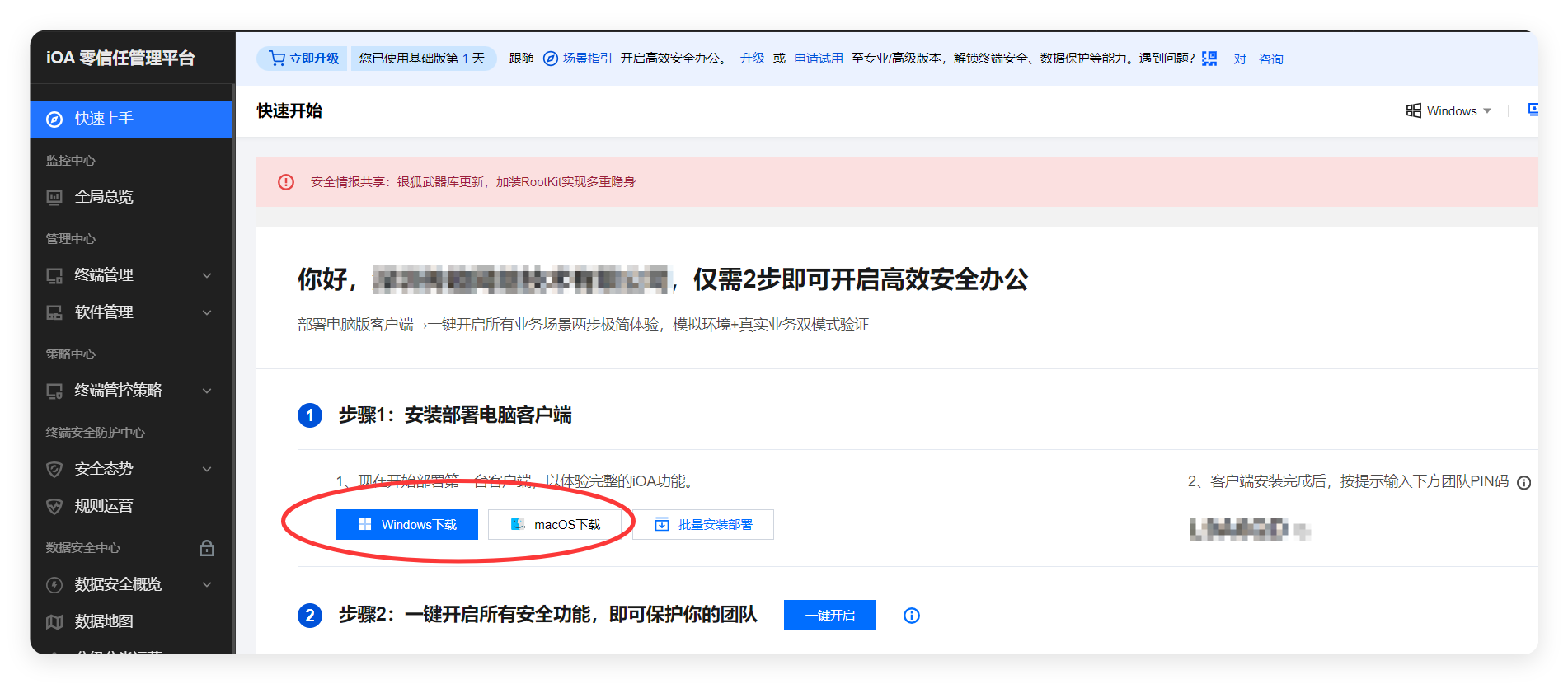
Task: Open the Windows platform dropdown
Action: point(1448,111)
